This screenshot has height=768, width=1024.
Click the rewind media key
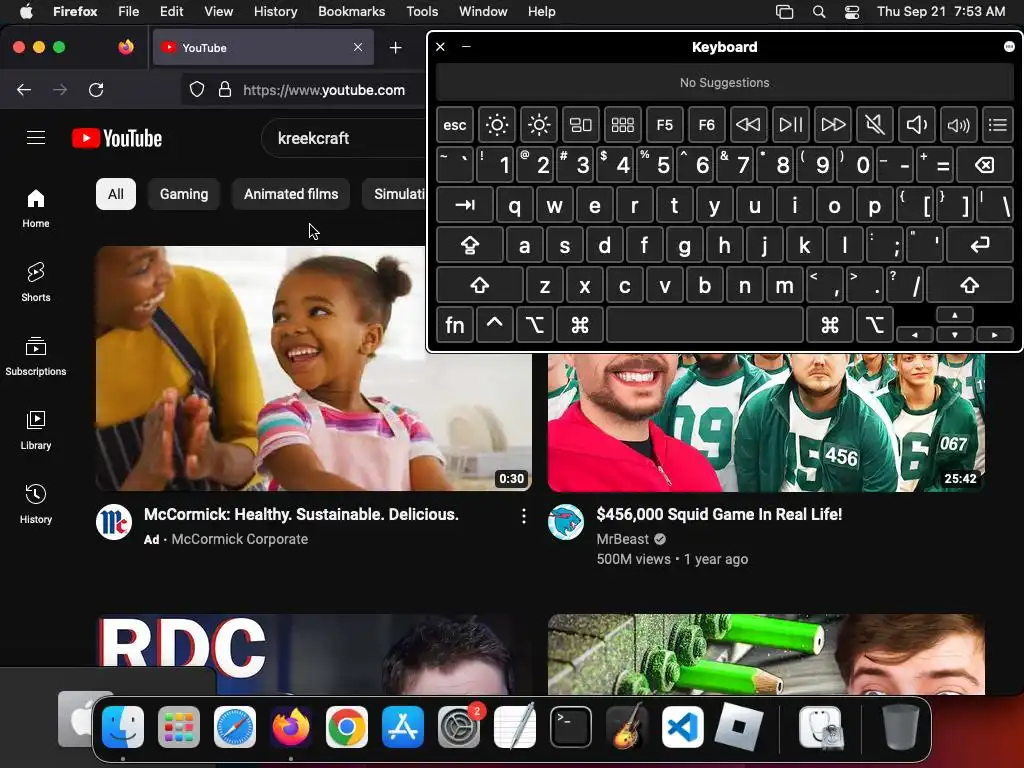click(748, 125)
